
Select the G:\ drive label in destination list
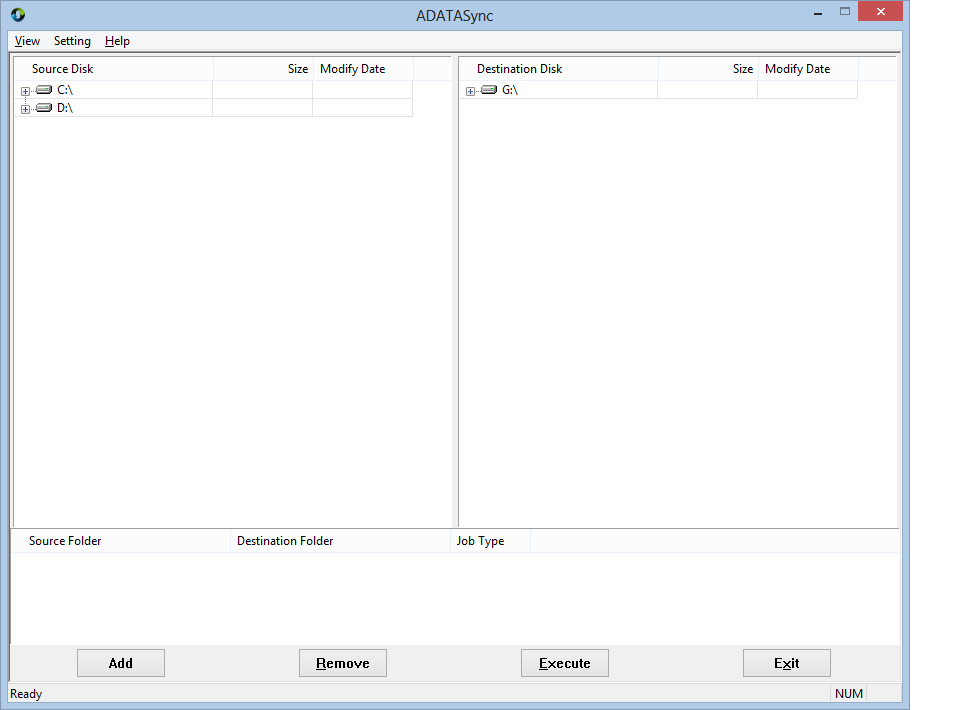(x=510, y=90)
